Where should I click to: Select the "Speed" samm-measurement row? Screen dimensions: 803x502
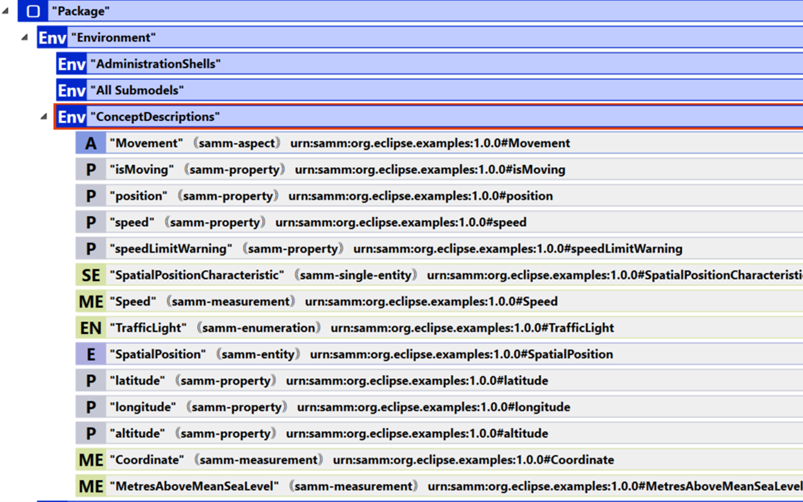pyautogui.click(x=439, y=301)
